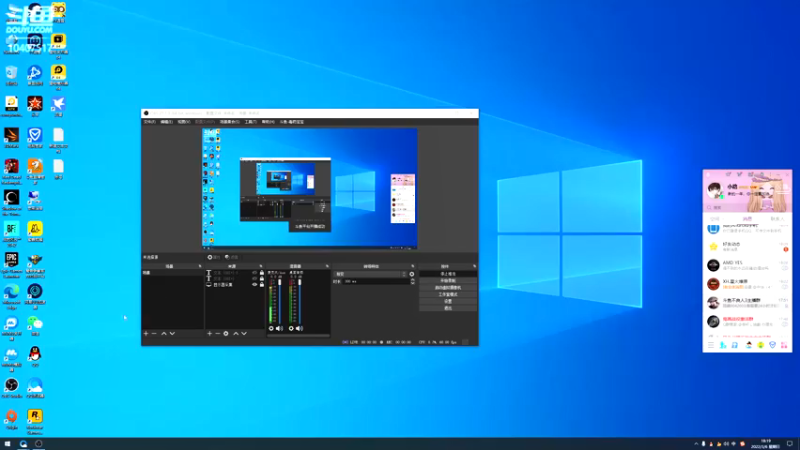Select the QQ penguin desktop icon
This screenshot has height=450, width=800.
[x=35, y=356]
